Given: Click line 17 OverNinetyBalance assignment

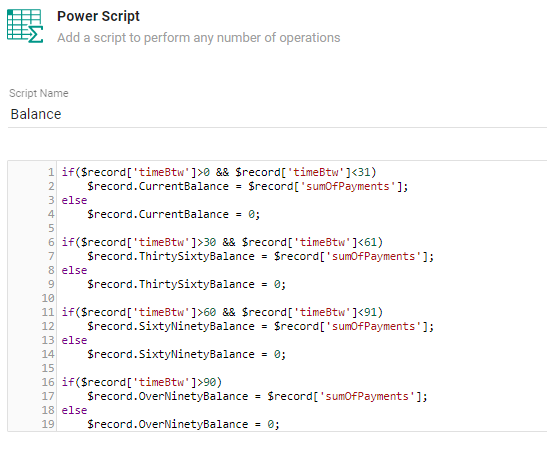Looking at the screenshot, I should [x=257, y=396].
